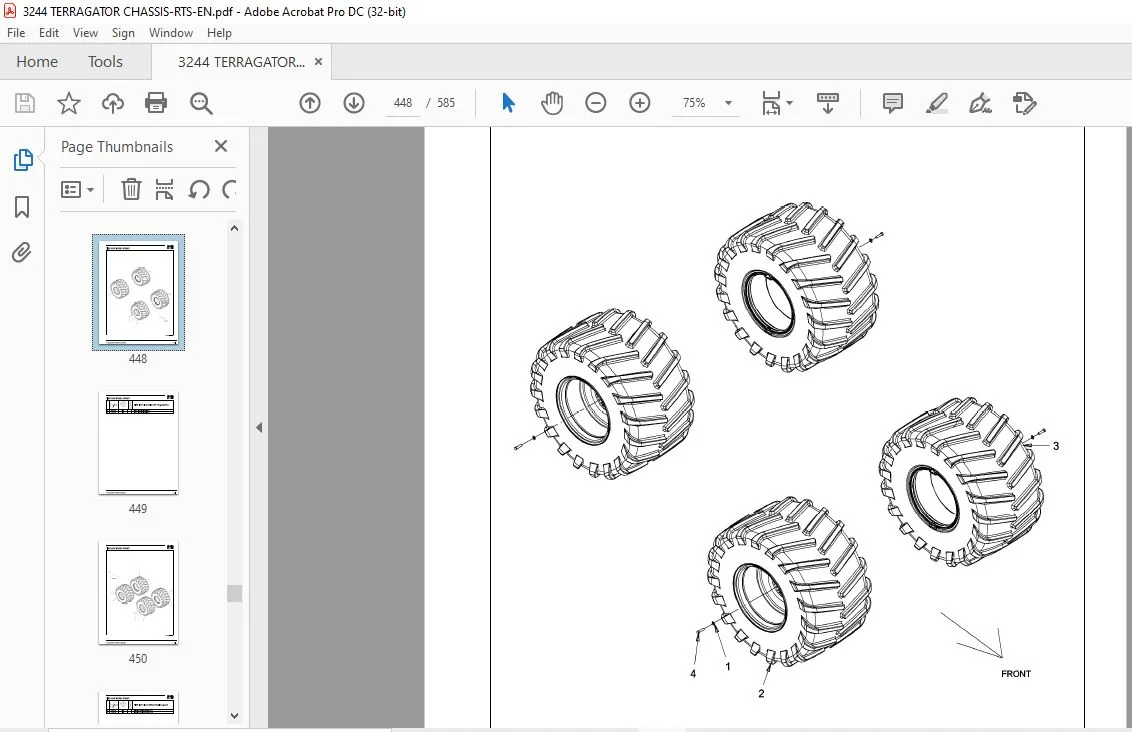Screen dimensions: 1132x732
Task: Click callout number 3 in the diagram
Action: pos(1055,446)
